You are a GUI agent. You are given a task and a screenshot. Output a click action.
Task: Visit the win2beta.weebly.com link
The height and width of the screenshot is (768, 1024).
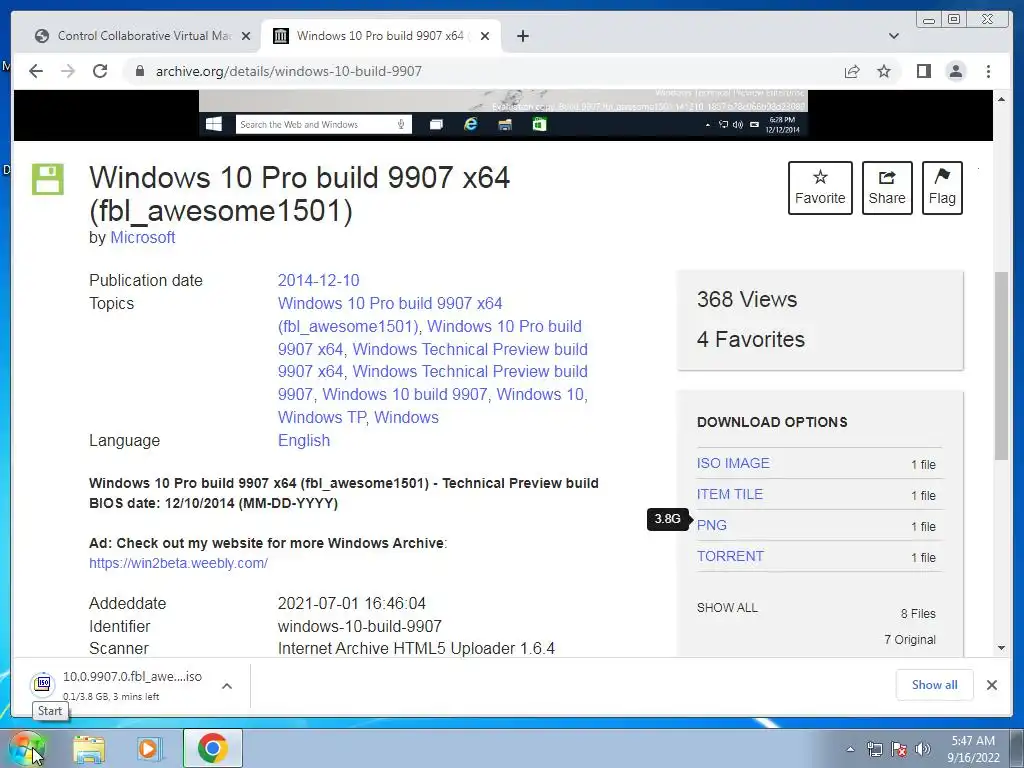pyautogui.click(x=178, y=563)
